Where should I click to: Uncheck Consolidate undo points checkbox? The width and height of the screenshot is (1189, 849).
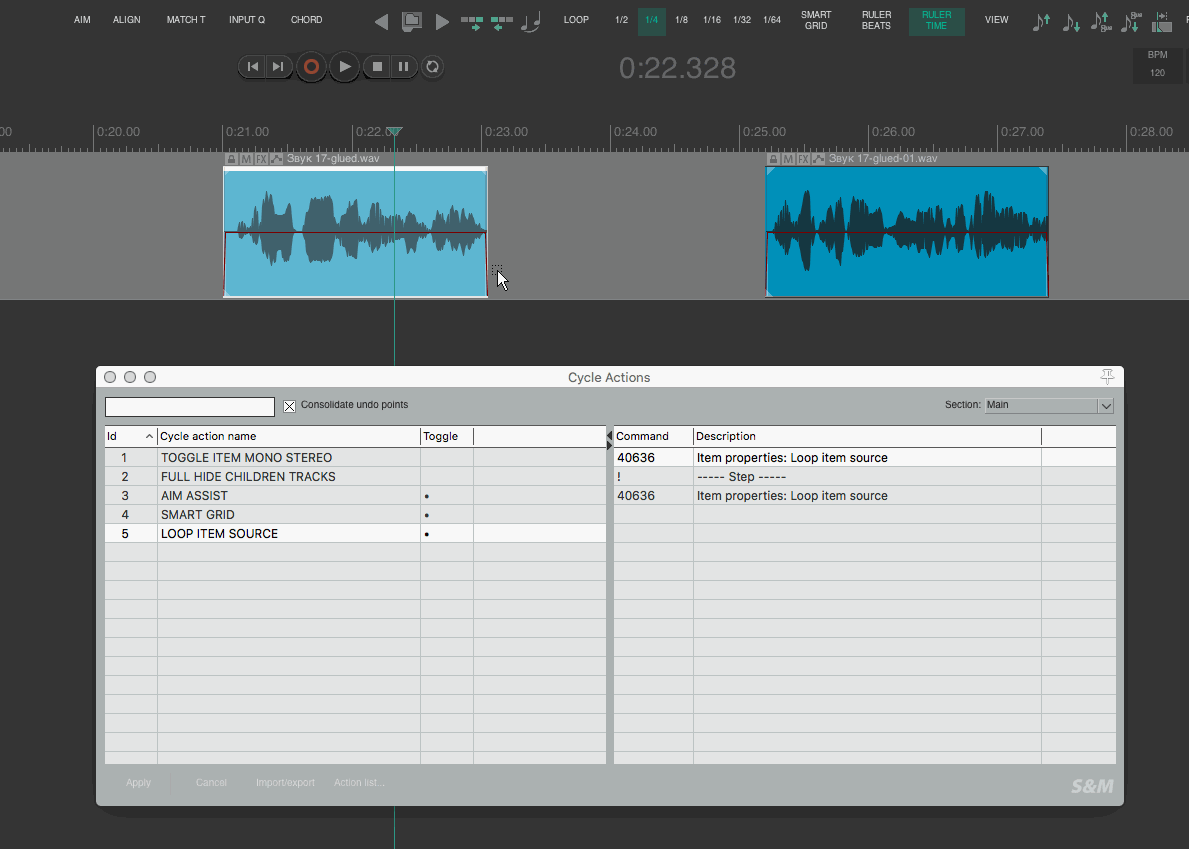click(x=290, y=406)
